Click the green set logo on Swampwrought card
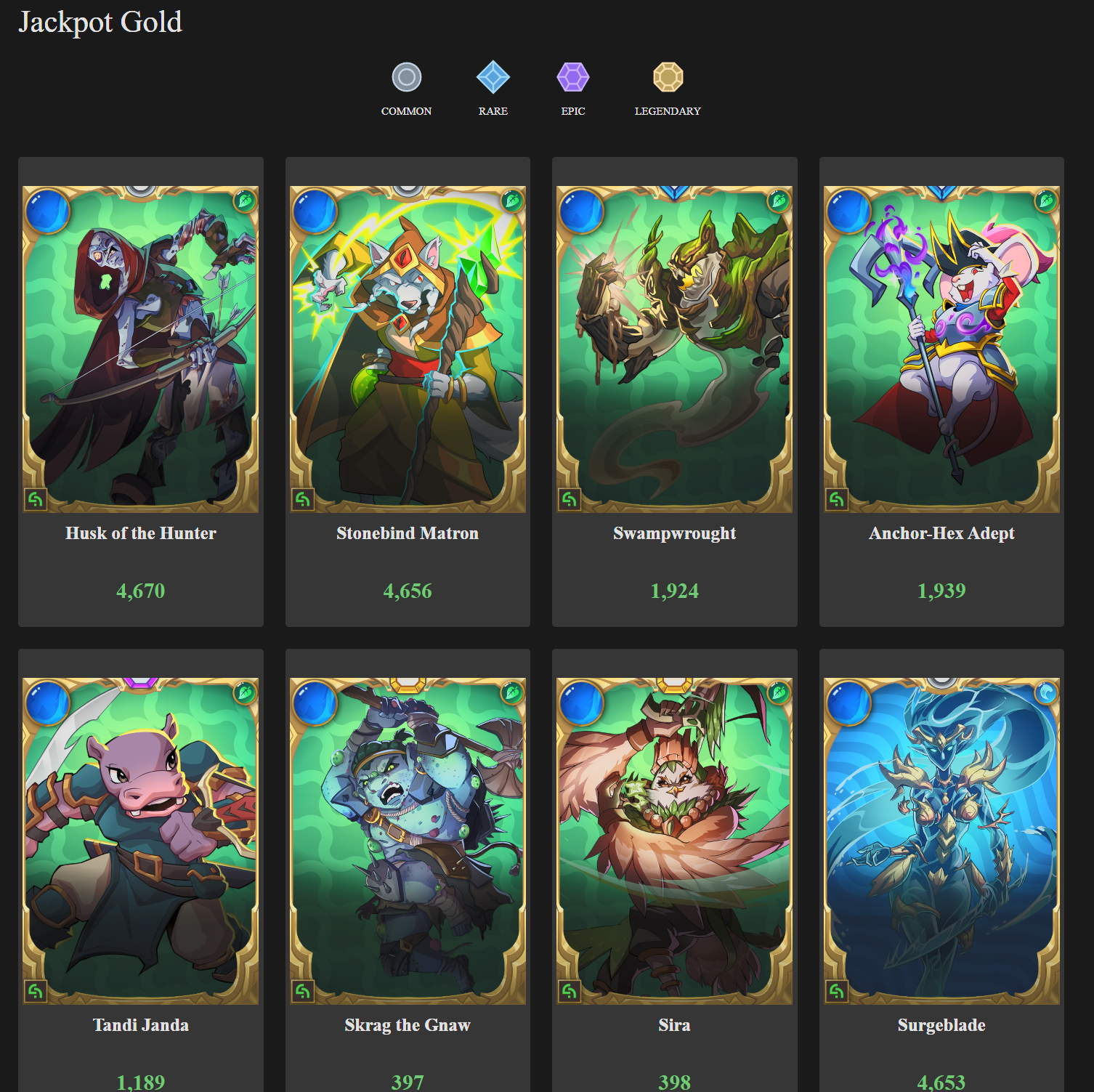The width and height of the screenshot is (1094, 1092). tap(569, 499)
